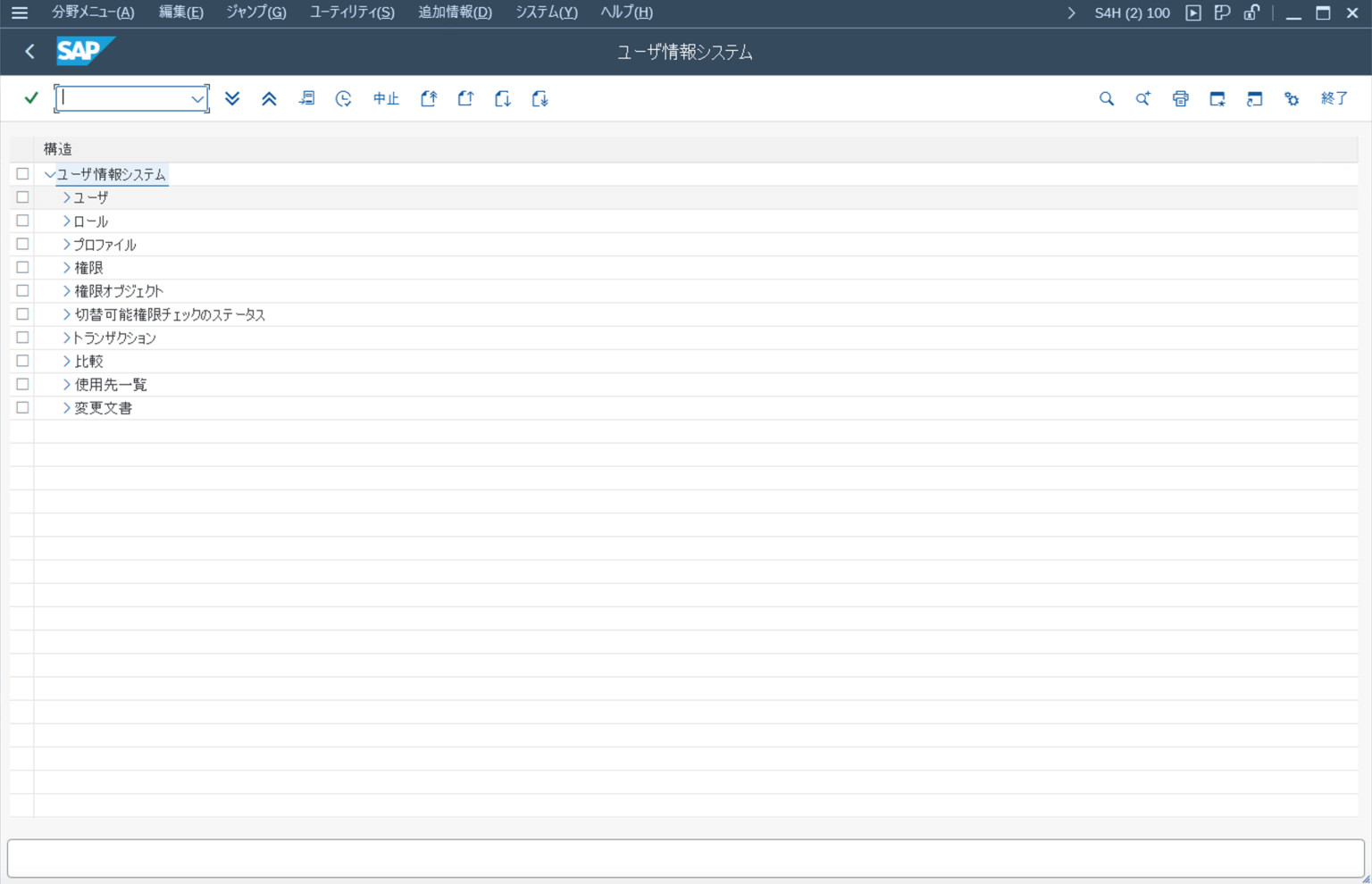1372x884 pixels.
Task: Click the execute clock icon in toolbar
Action: point(343,98)
